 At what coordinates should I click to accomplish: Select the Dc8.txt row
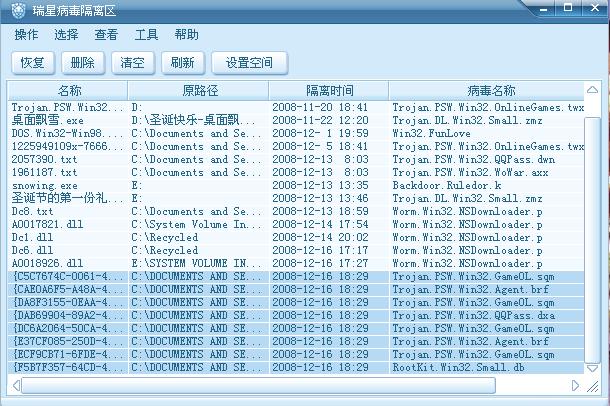click(296, 212)
